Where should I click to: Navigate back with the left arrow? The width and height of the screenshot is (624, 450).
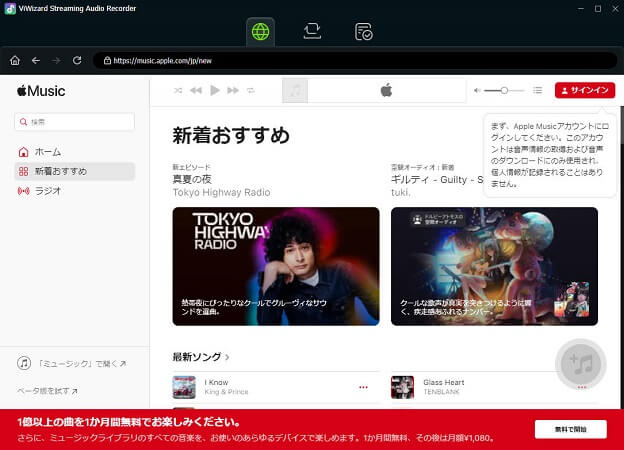[36, 60]
